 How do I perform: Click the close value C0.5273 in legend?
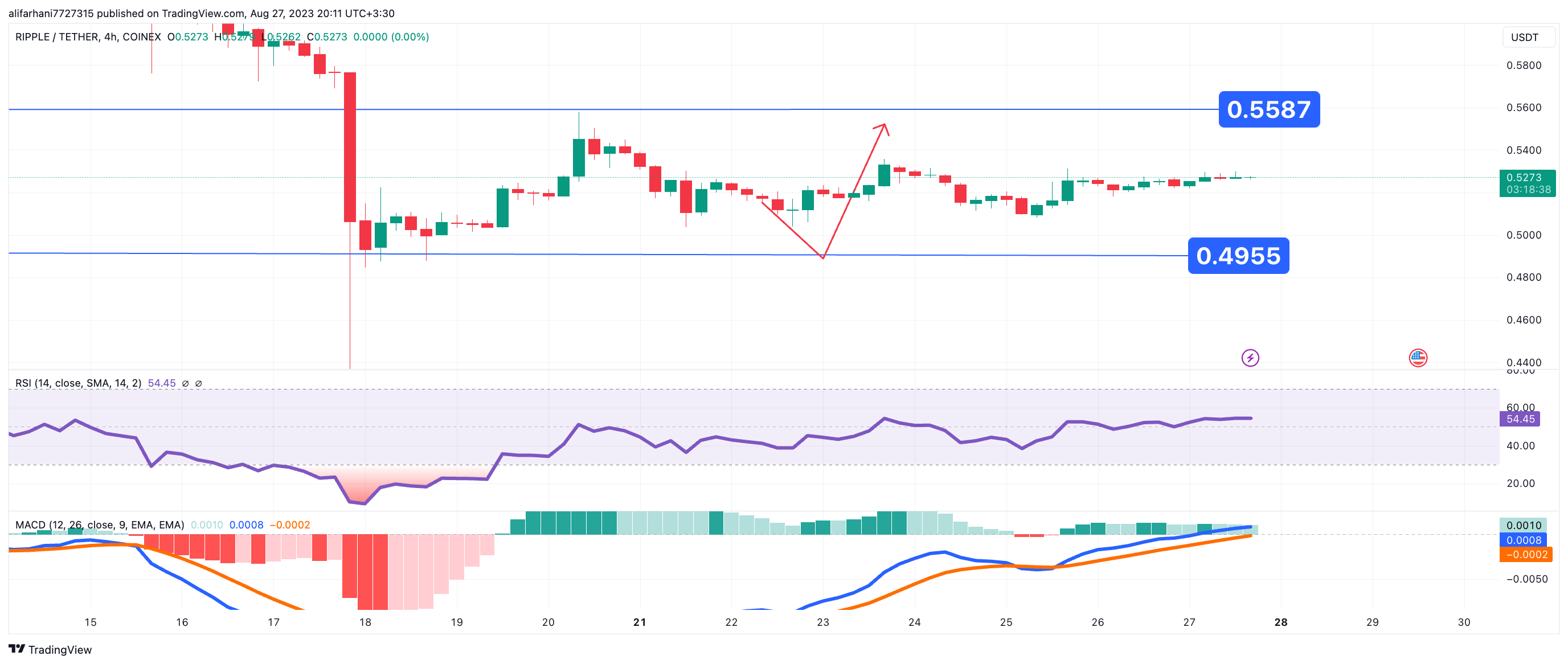(327, 37)
